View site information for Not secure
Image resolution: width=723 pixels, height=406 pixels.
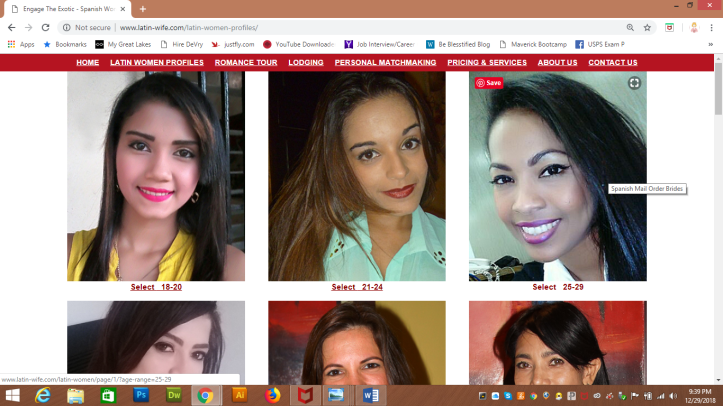tap(87, 28)
